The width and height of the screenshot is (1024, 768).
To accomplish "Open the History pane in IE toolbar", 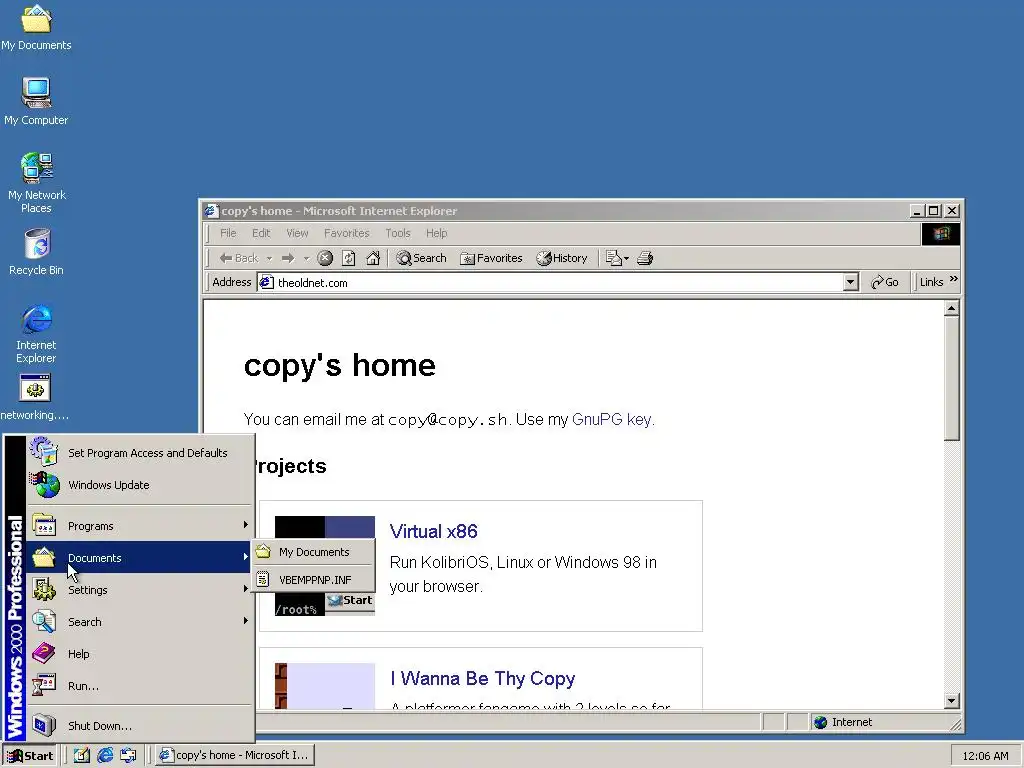I will (x=562, y=258).
